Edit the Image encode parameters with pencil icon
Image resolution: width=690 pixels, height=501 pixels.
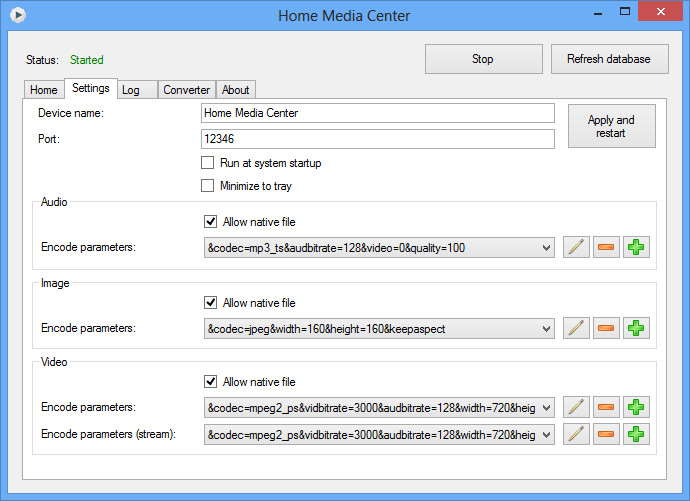(576, 328)
